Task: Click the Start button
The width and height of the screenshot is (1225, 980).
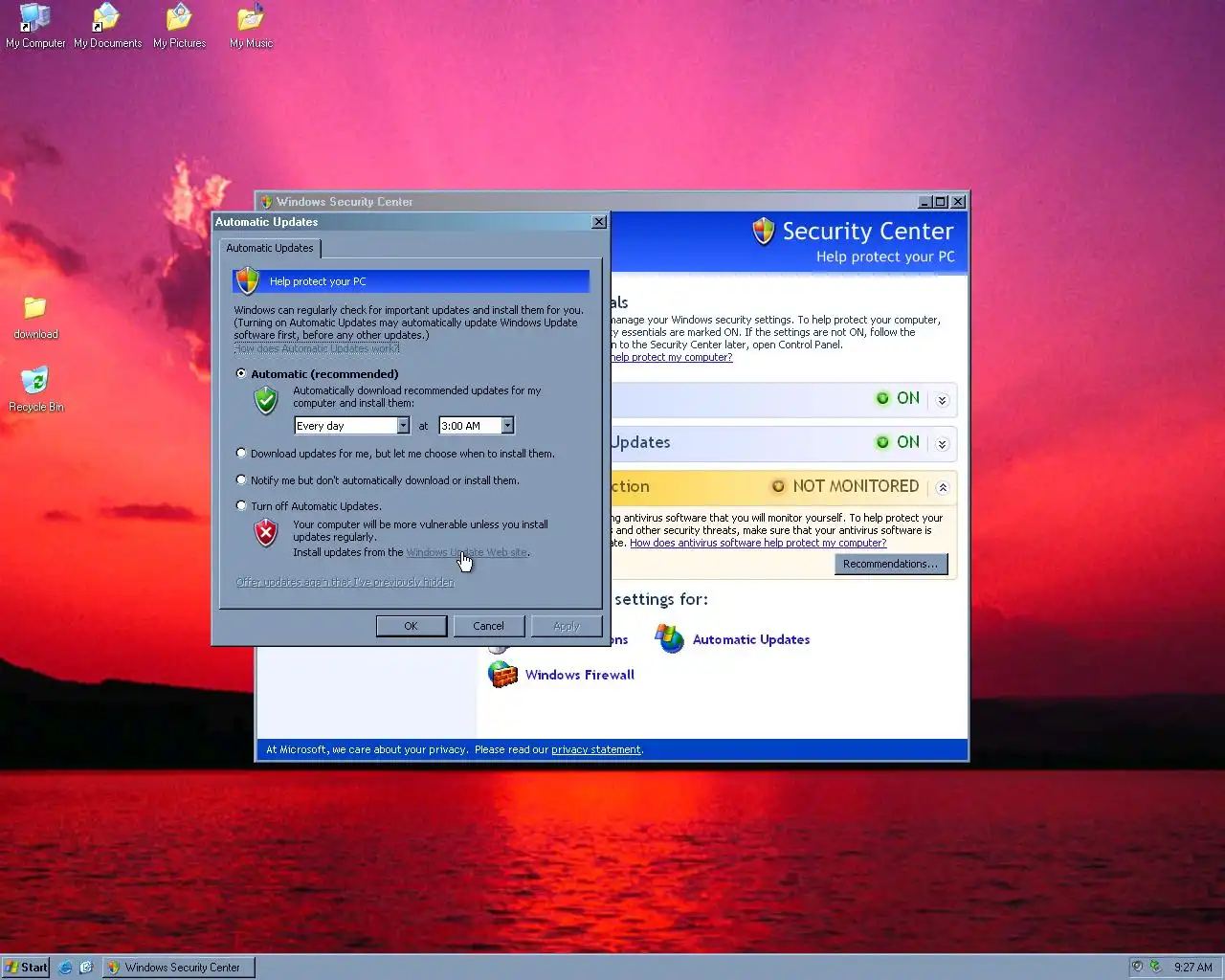Action: pos(26,968)
